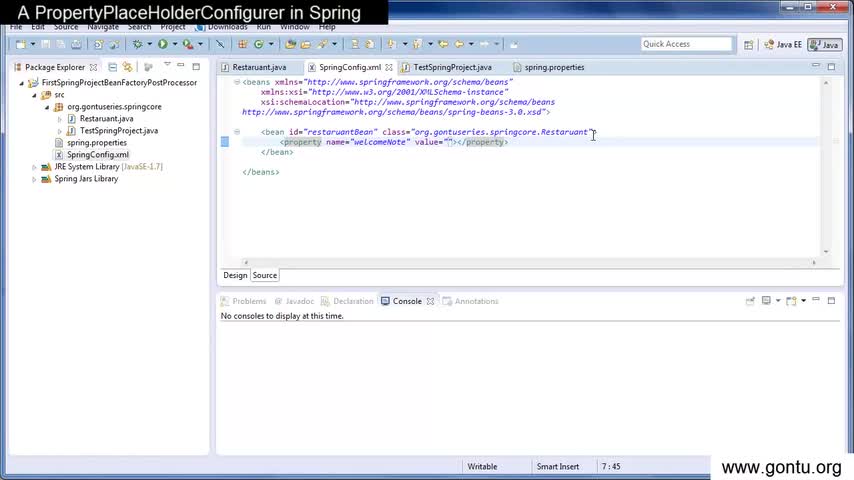Expand the JRE System Library node
854x480 pixels.
point(34,167)
